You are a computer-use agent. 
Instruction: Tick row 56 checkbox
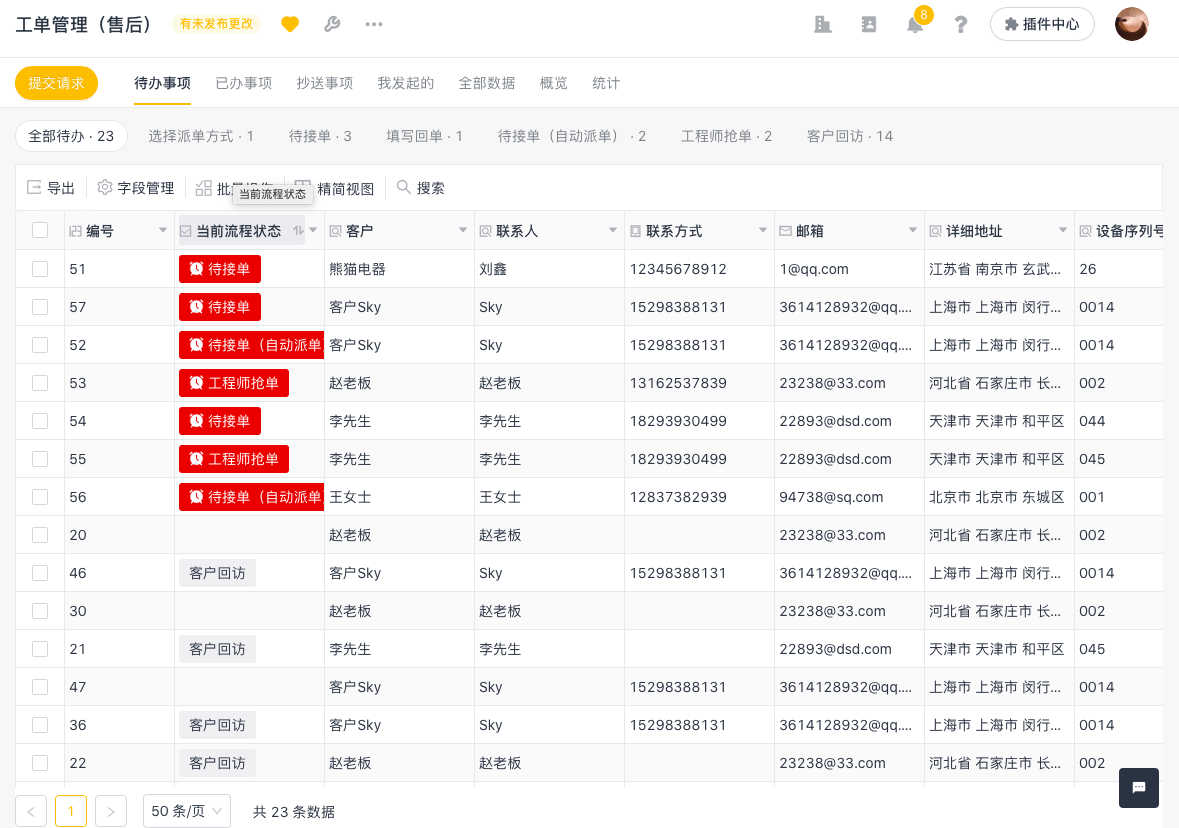point(40,497)
